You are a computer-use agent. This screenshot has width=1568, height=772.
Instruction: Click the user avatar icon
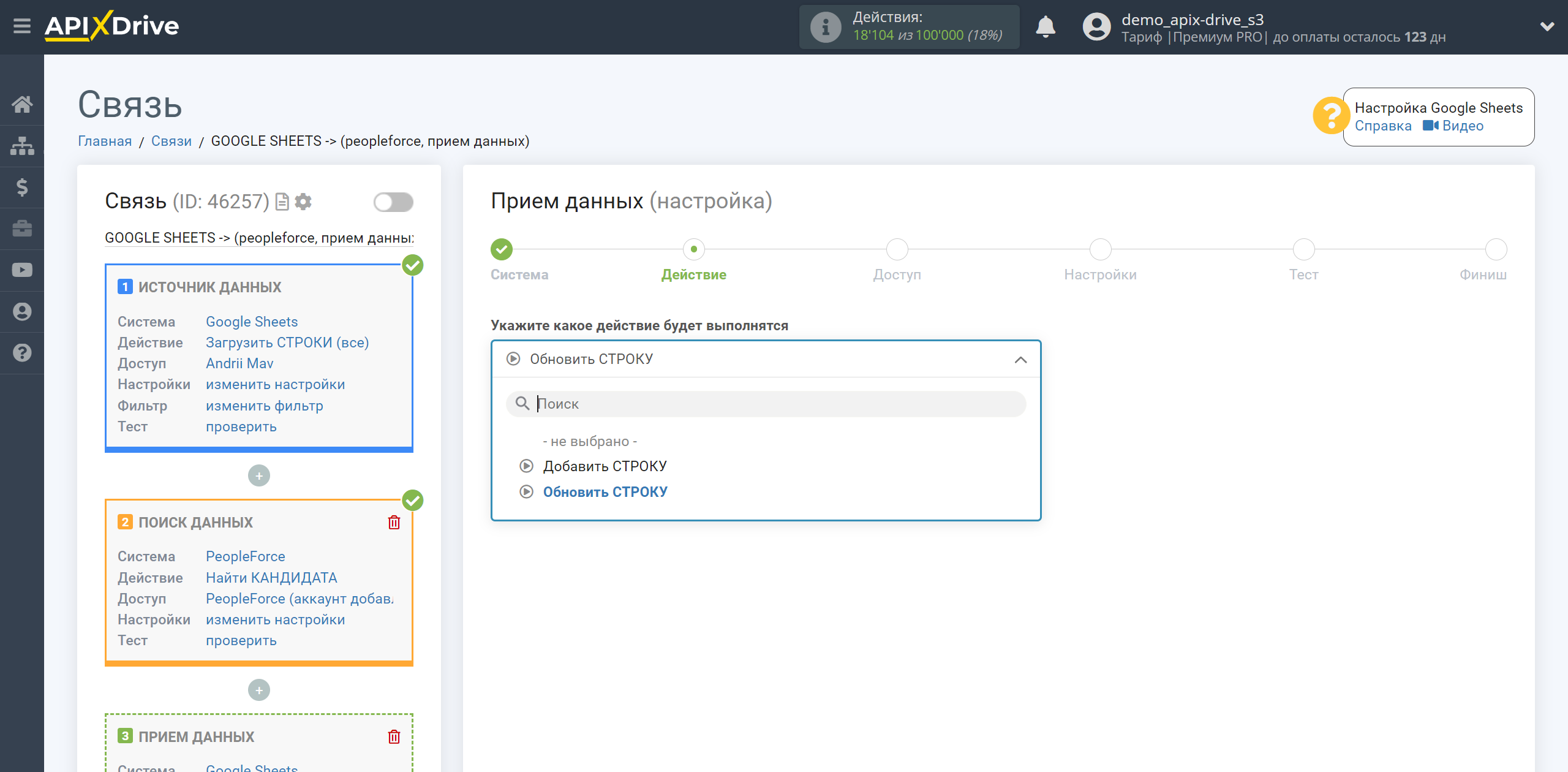coord(1096,27)
